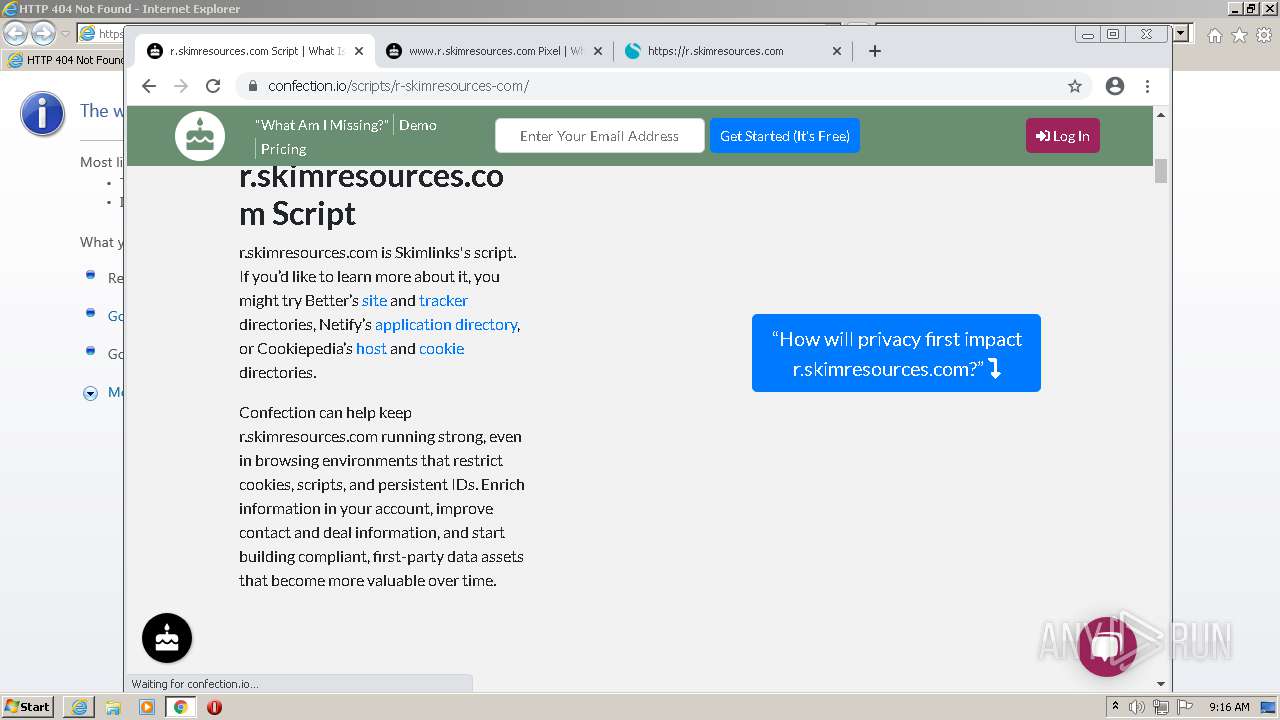Open Internet Explorer's Favorites star
Image resolution: width=1280 pixels, height=720 pixels.
tap(1239, 35)
